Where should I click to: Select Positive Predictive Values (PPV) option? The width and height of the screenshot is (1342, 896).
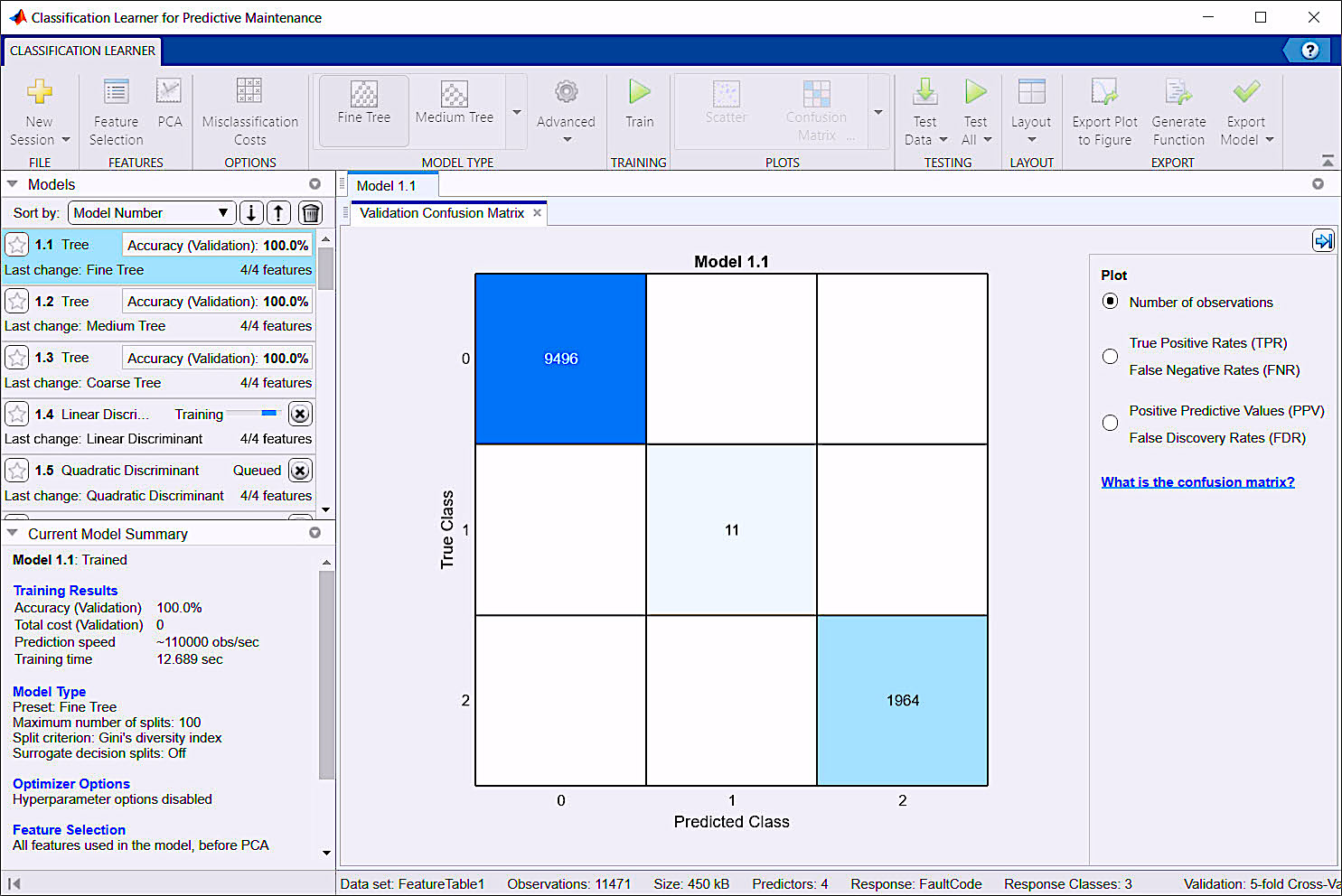[1110, 423]
